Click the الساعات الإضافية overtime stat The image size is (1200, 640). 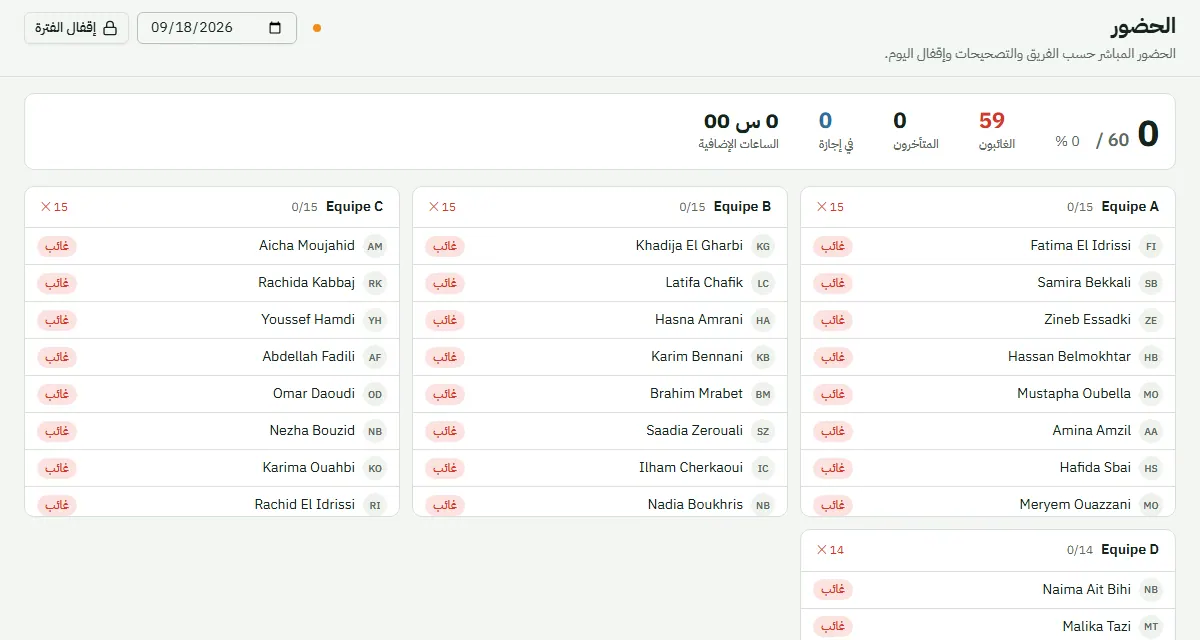739,131
